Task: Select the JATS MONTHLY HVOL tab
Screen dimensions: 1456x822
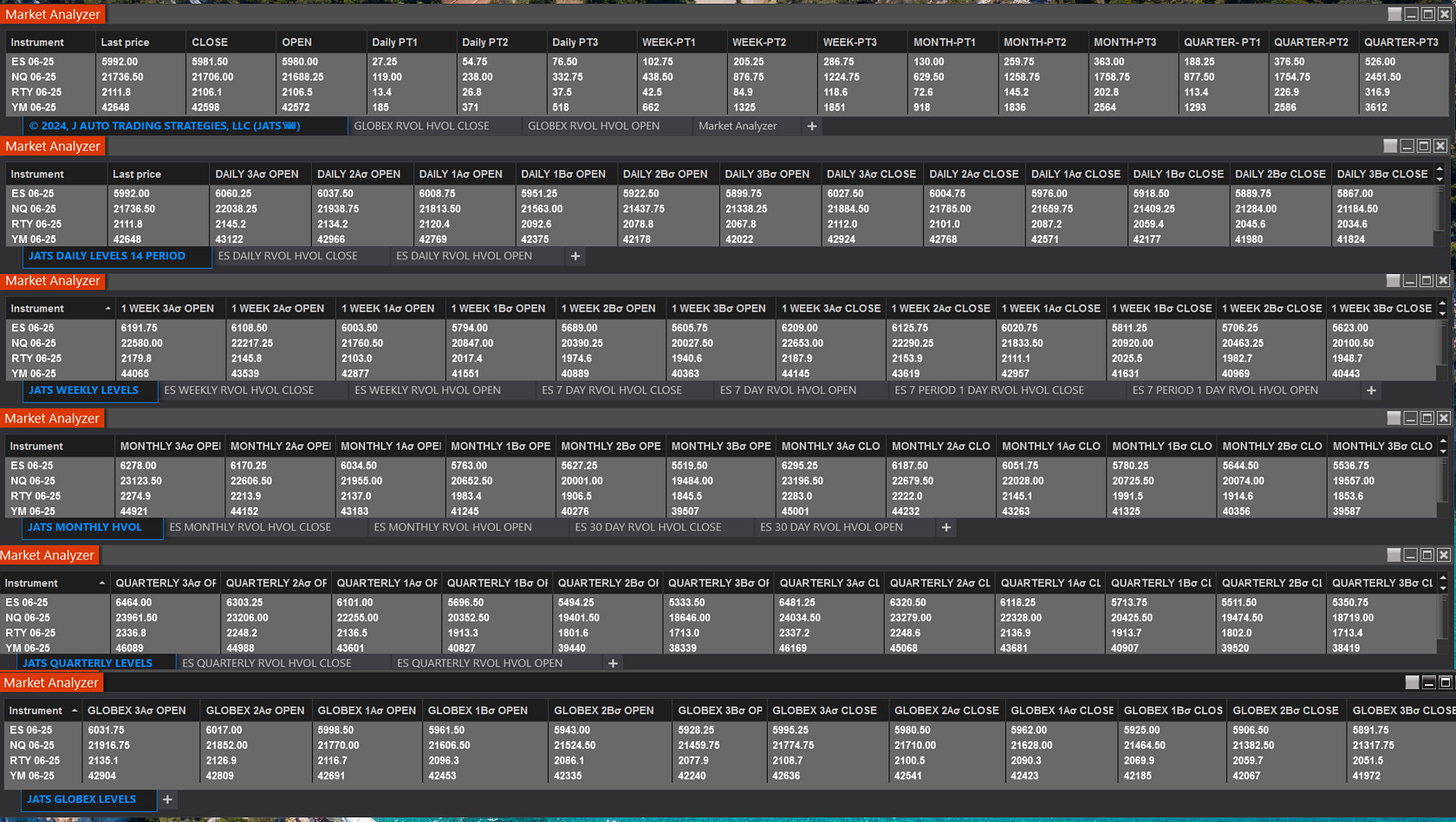Action: pyautogui.click(x=92, y=527)
